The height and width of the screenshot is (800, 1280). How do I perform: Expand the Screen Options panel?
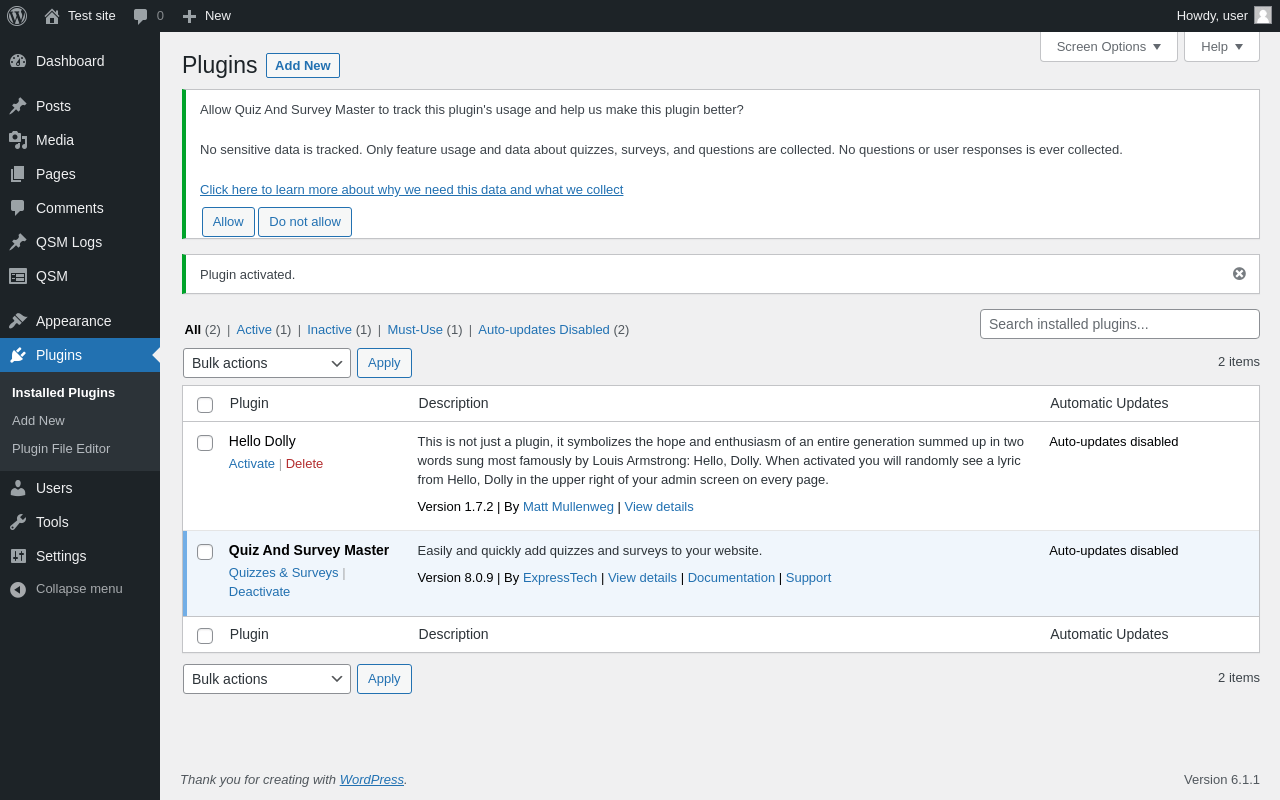coord(1108,46)
